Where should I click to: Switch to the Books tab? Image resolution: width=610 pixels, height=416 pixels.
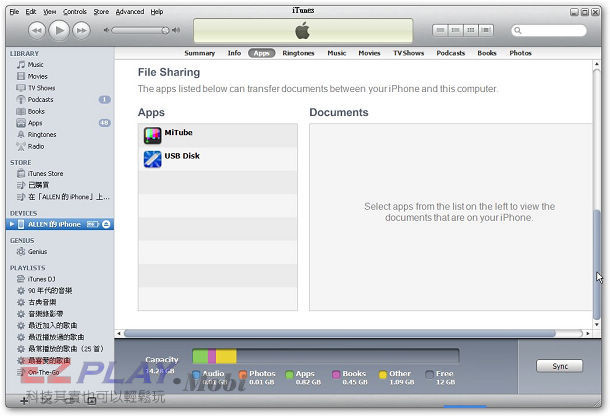[487, 53]
